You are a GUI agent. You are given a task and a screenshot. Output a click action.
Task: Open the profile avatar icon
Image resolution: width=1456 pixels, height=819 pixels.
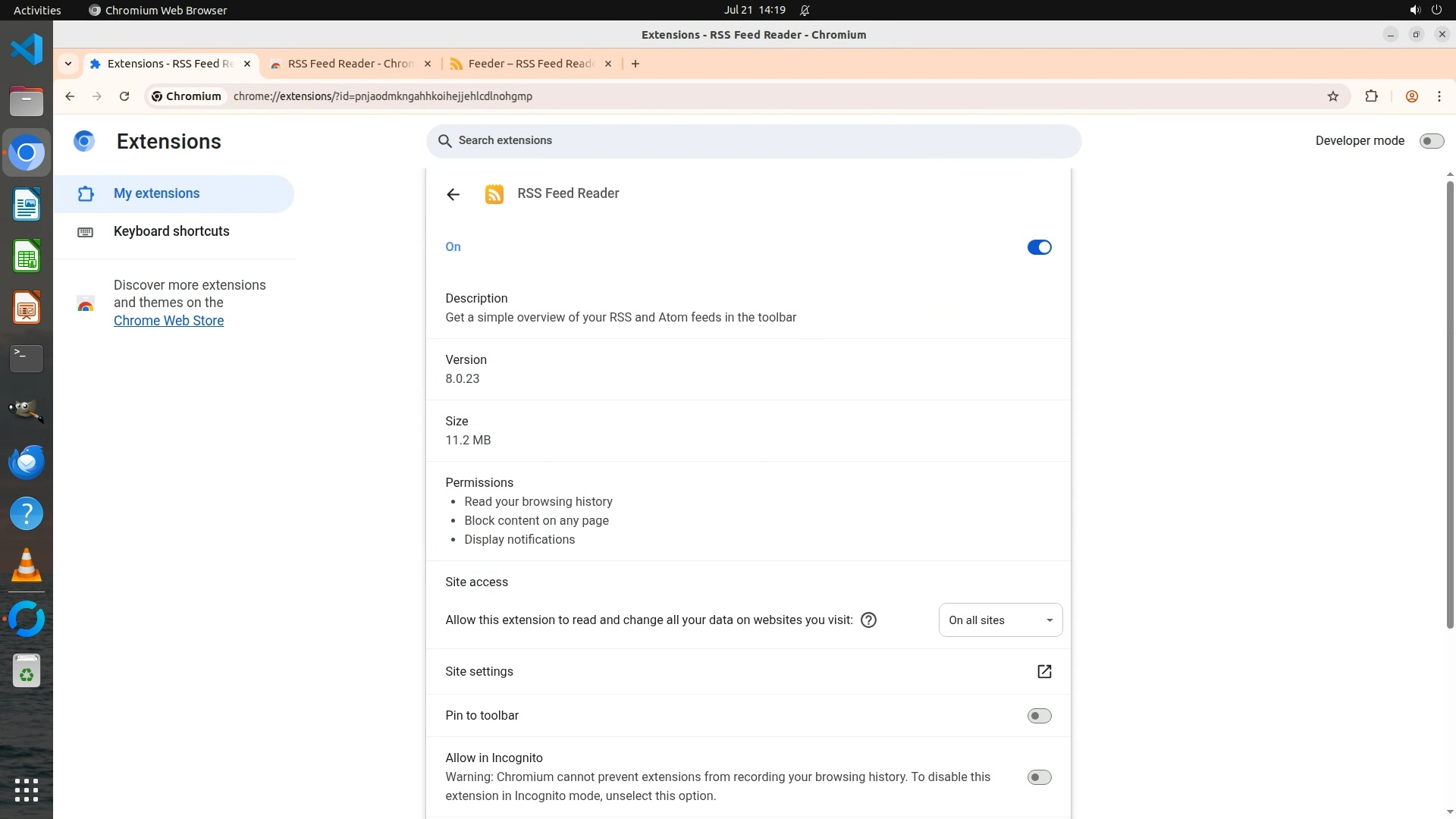[1411, 96]
